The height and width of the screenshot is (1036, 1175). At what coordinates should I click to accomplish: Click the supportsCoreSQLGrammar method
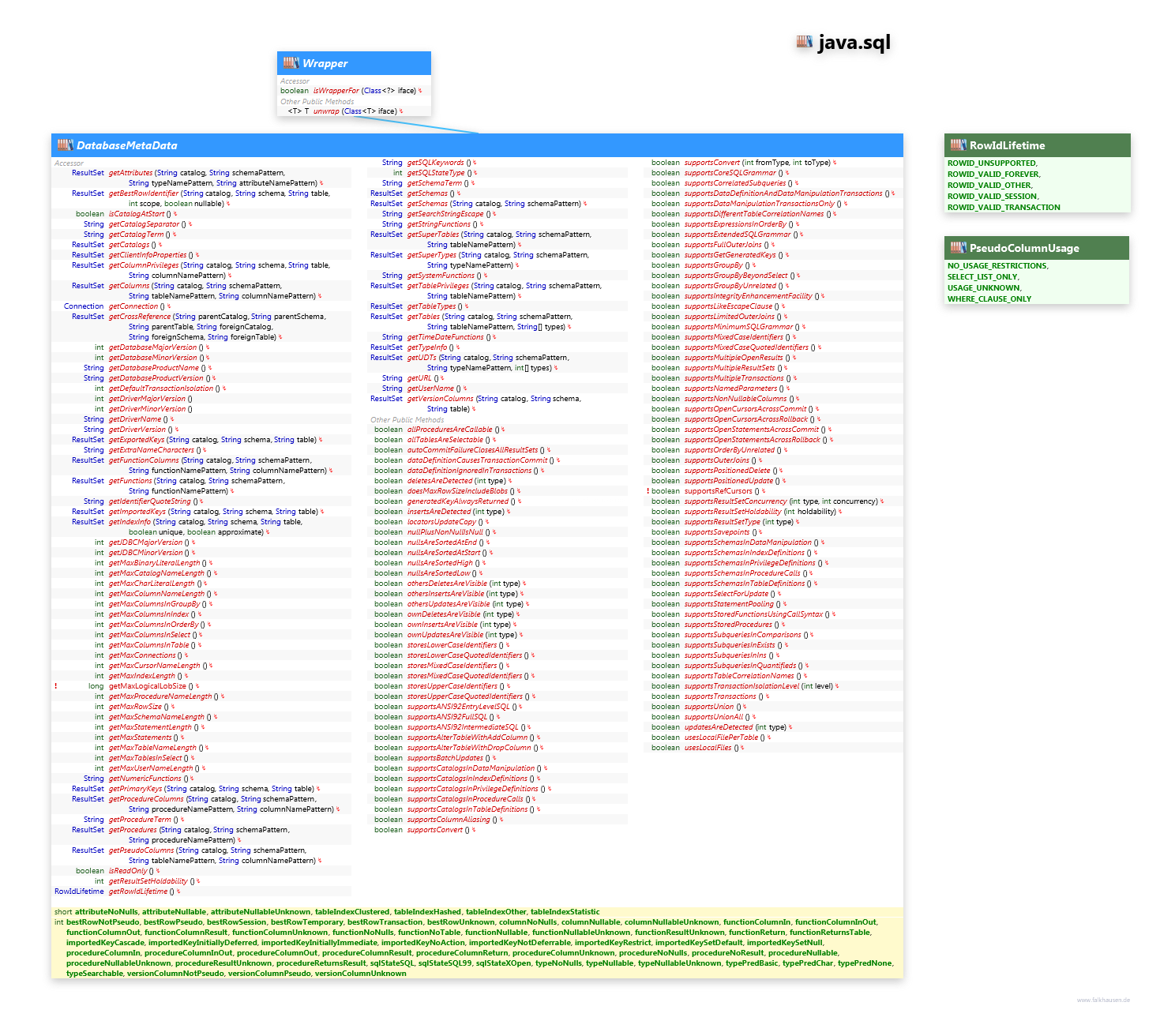tap(730, 173)
